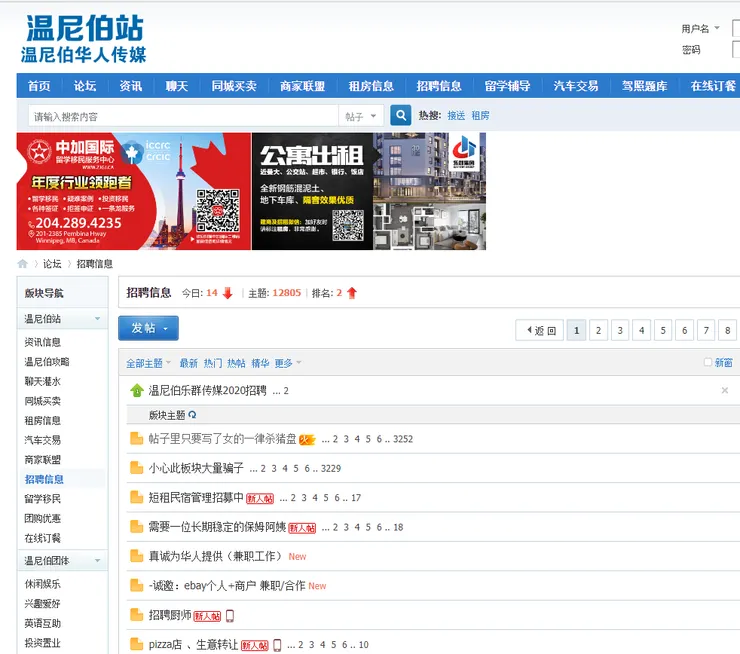740x654 pixels.
Task: Click folder icon of 帖子里只要写了女的一律杀猪盘
Action: click(136, 438)
